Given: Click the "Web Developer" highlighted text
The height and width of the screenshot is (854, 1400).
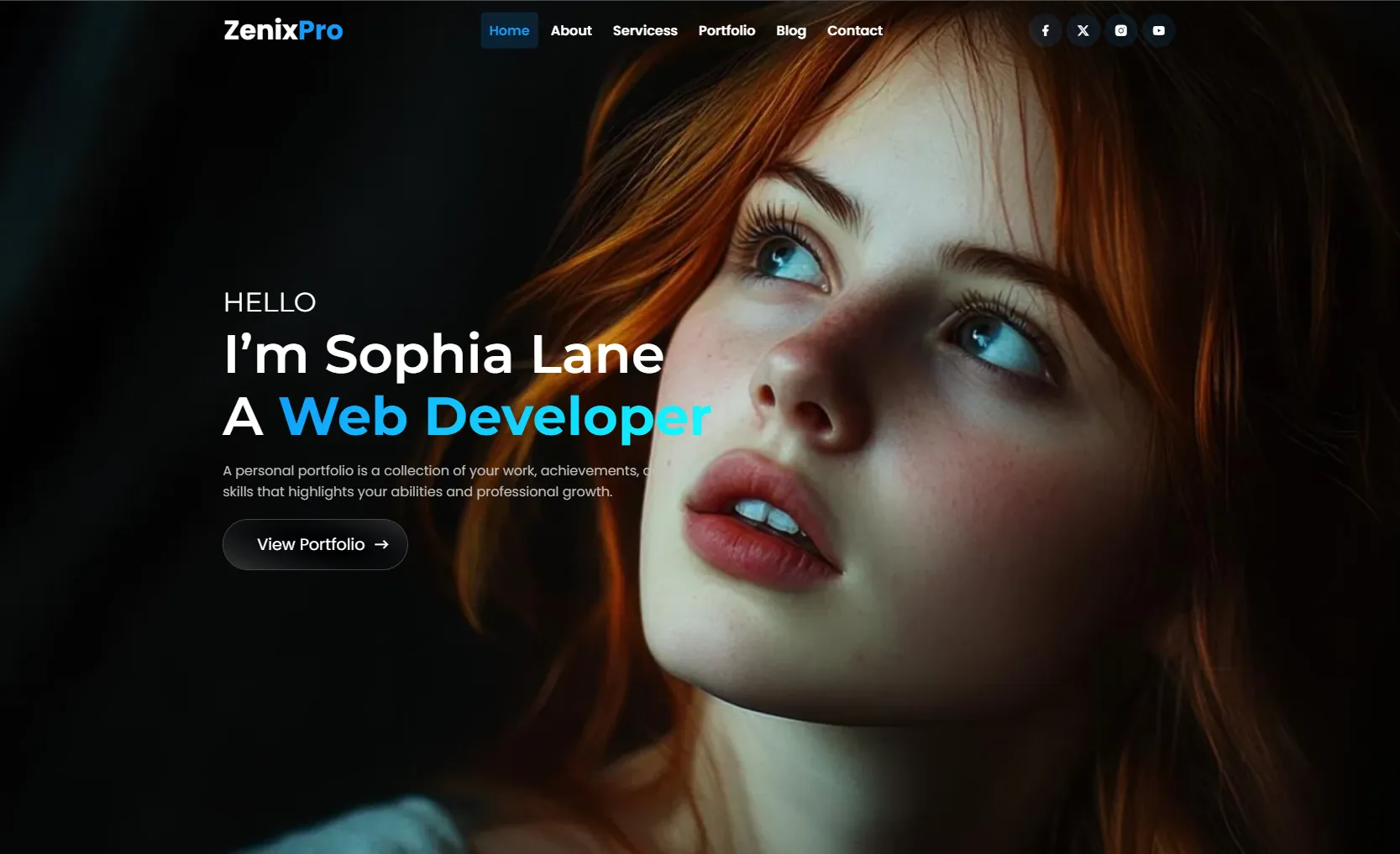Looking at the screenshot, I should coord(495,417).
